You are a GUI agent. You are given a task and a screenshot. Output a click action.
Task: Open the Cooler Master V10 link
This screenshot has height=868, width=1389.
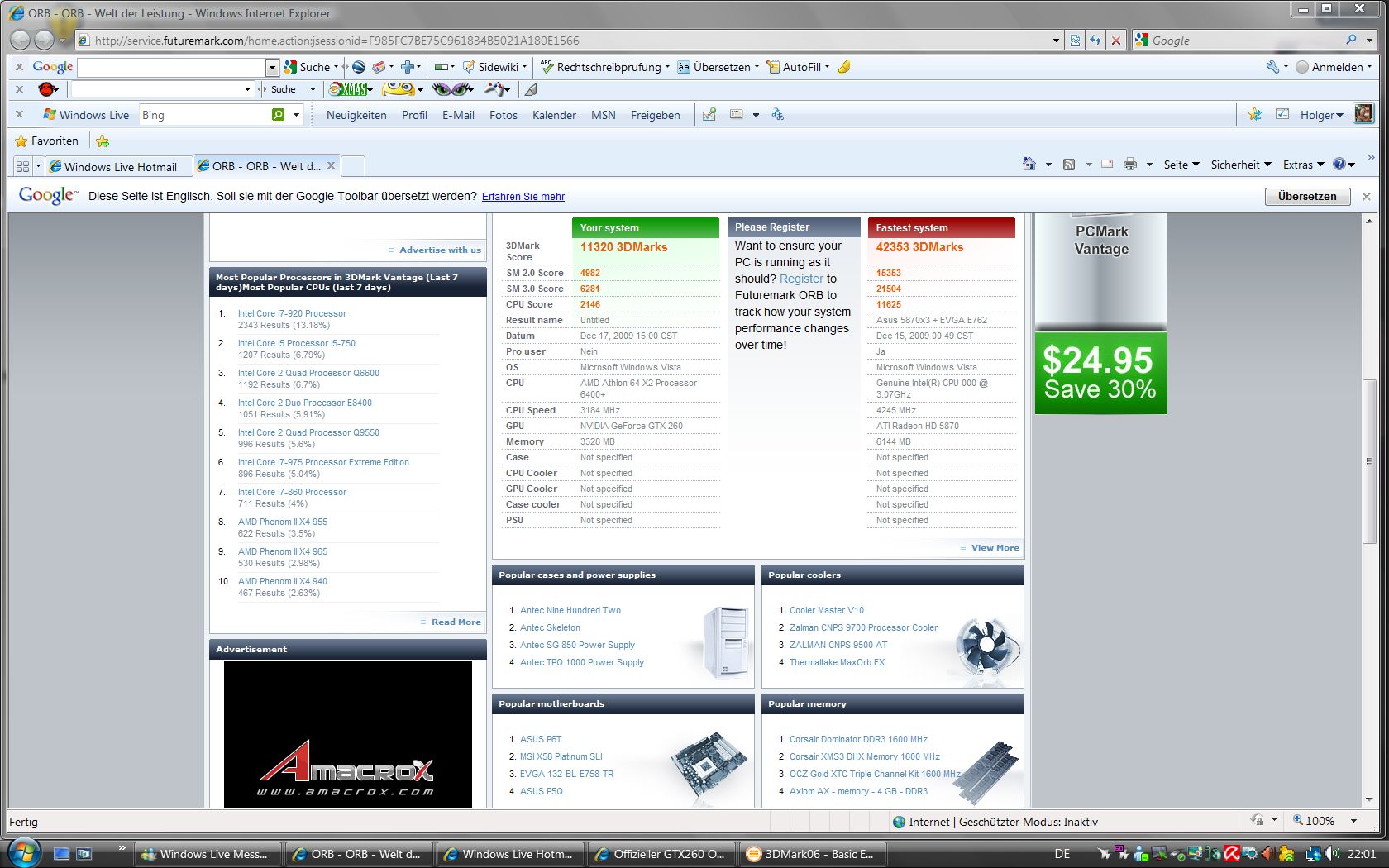(826, 610)
